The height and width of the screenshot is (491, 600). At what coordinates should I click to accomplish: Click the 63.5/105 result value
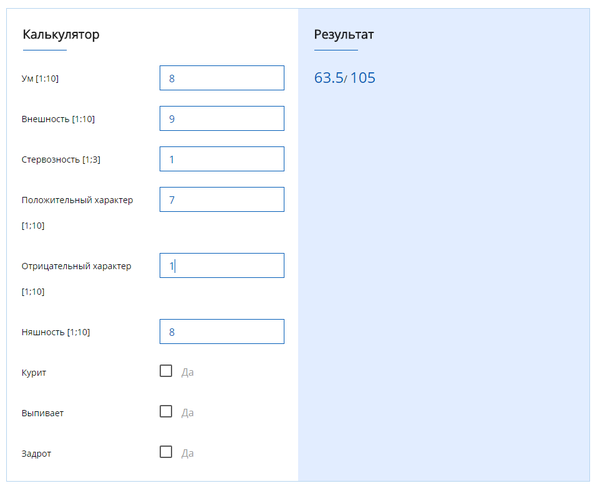coord(345,78)
